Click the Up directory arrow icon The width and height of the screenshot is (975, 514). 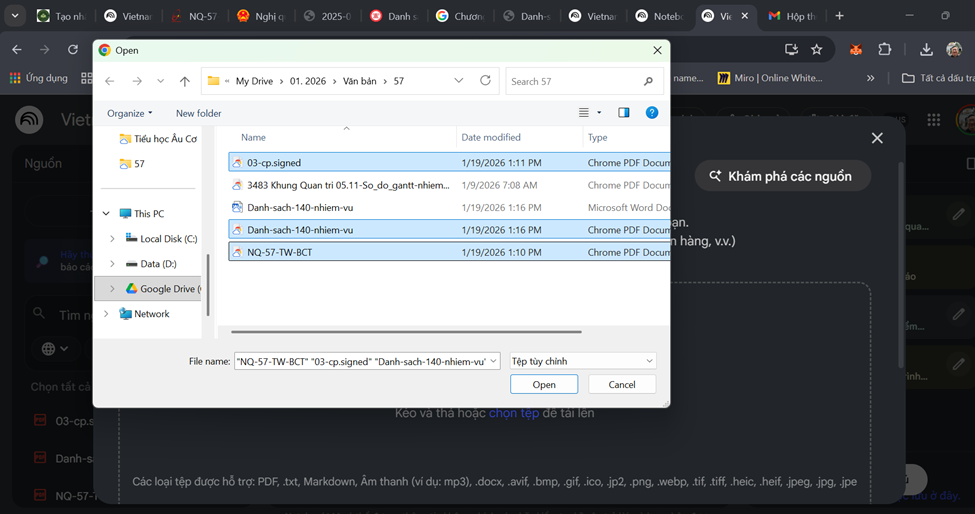tap(185, 82)
